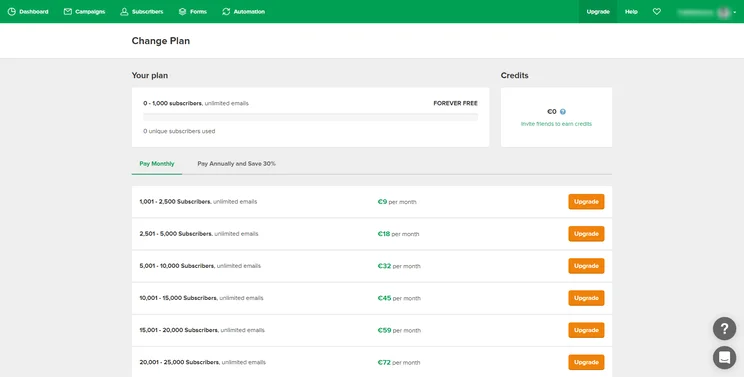Click Upgrade in the top navigation
This screenshot has height=377, width=744.
coord(598,11)
